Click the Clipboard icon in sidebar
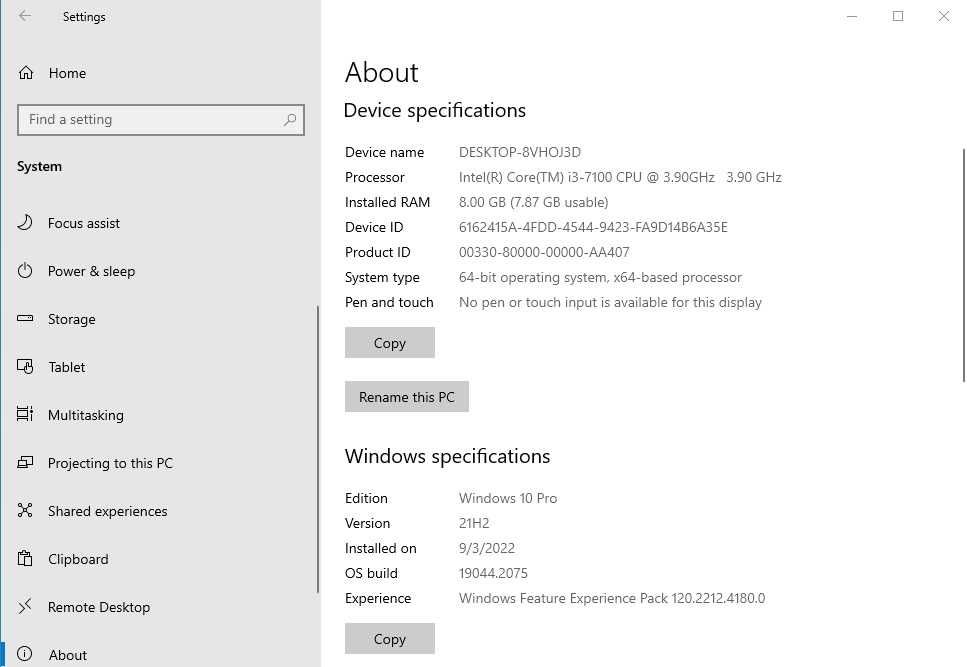967x667 pixels. 25,559
